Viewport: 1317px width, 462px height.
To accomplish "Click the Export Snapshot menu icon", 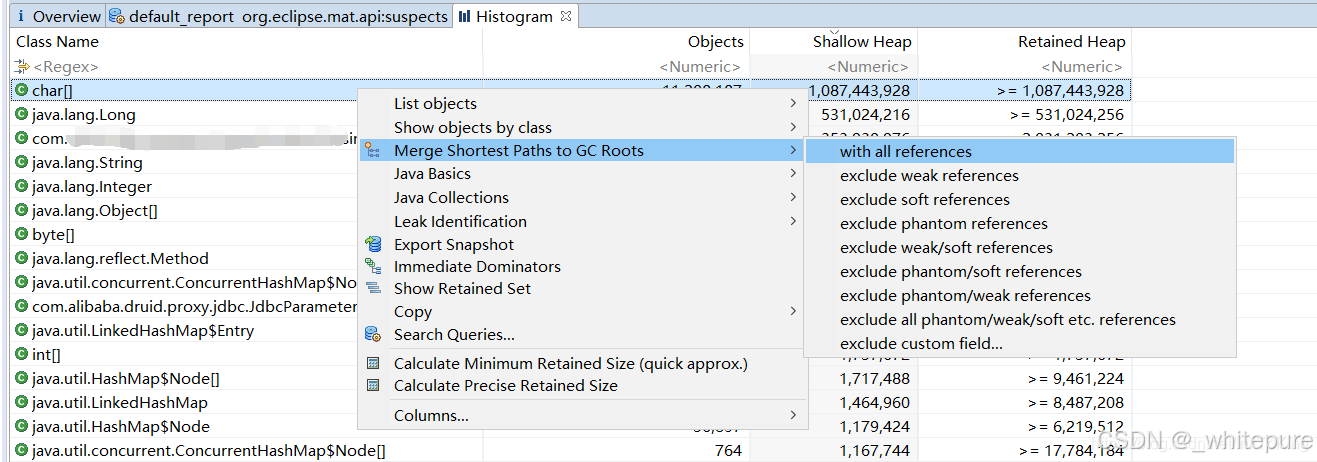I will tap(373, 244).
